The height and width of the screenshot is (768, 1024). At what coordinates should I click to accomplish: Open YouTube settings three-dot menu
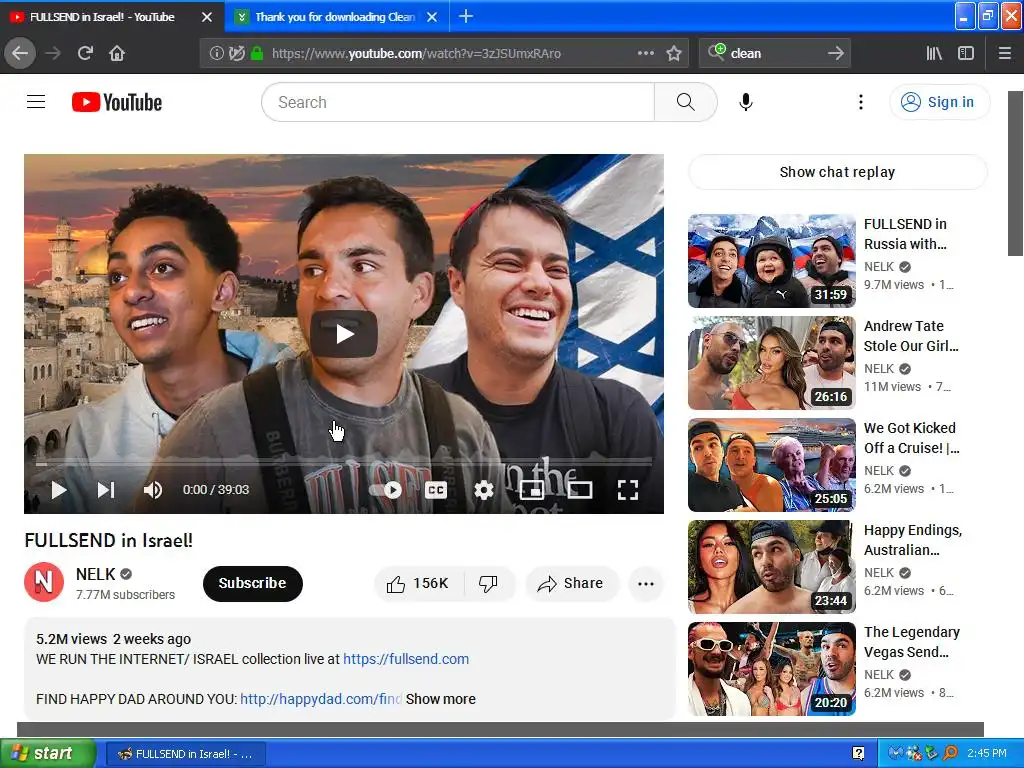click(x=861, y=102)
